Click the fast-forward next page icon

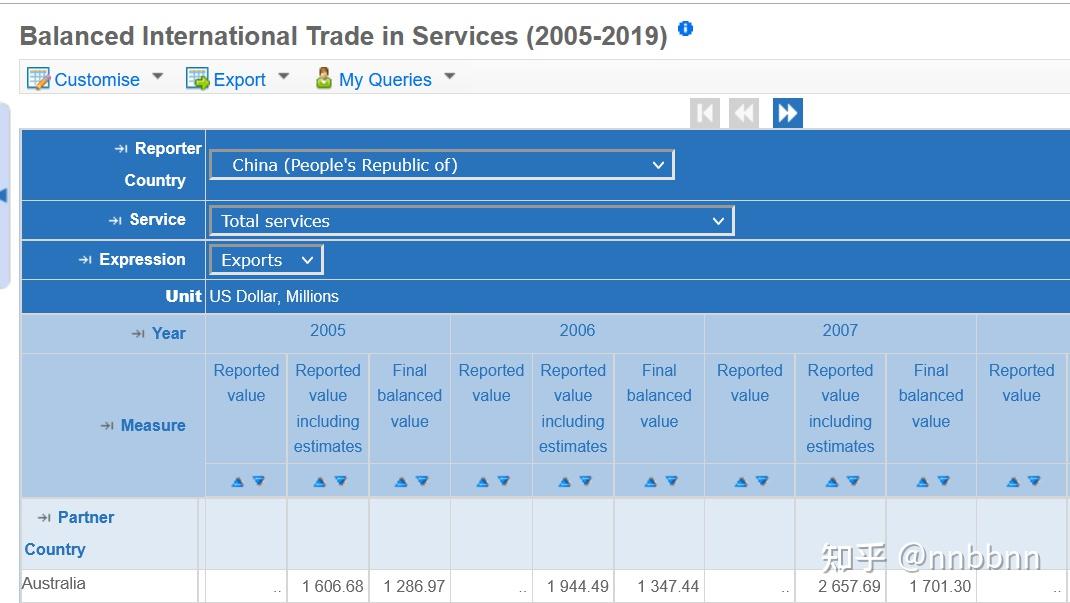(x=787, y=112)
